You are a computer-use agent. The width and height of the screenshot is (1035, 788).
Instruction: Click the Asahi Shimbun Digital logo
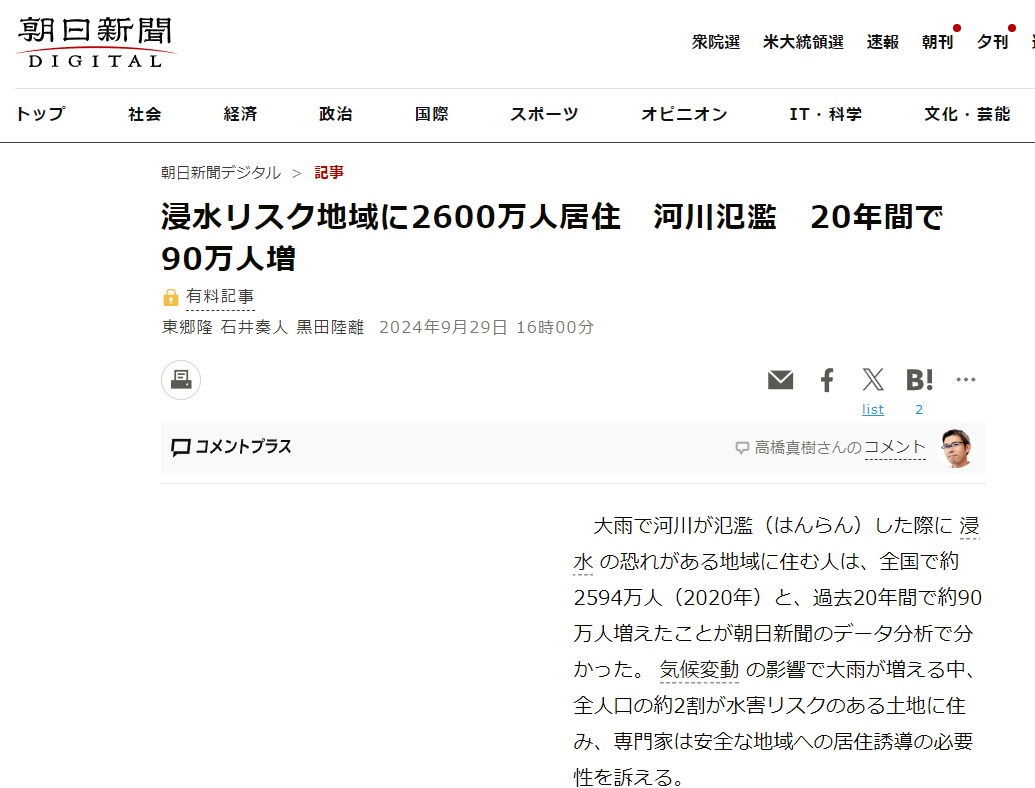(x=95, y=43)
